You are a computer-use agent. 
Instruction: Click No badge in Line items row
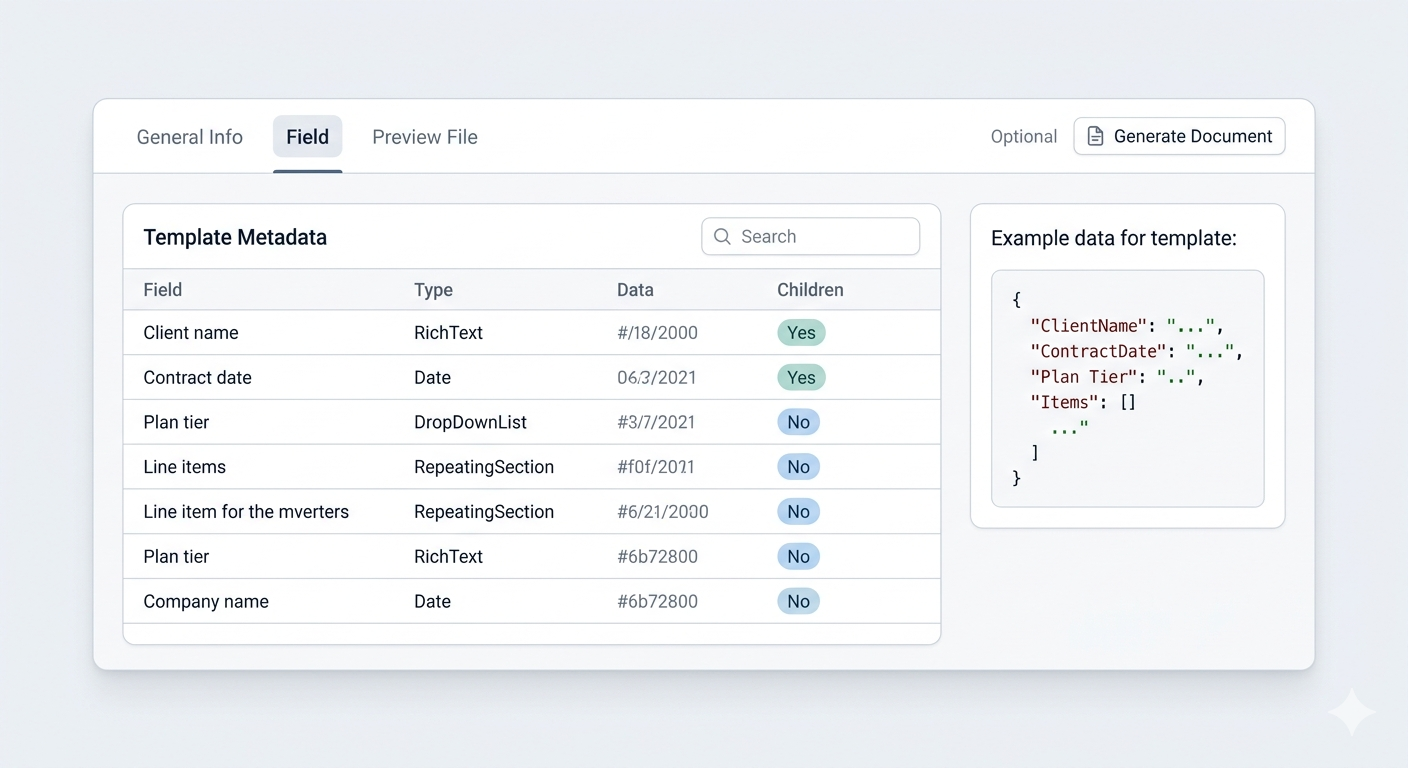798,467
